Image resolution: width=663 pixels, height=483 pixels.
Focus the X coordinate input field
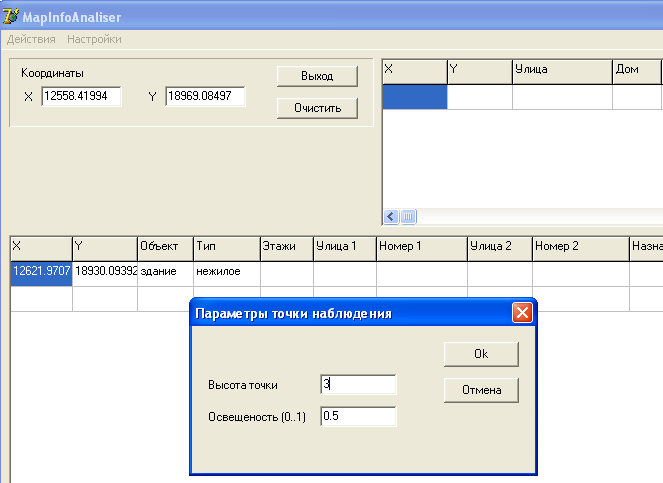81,96
